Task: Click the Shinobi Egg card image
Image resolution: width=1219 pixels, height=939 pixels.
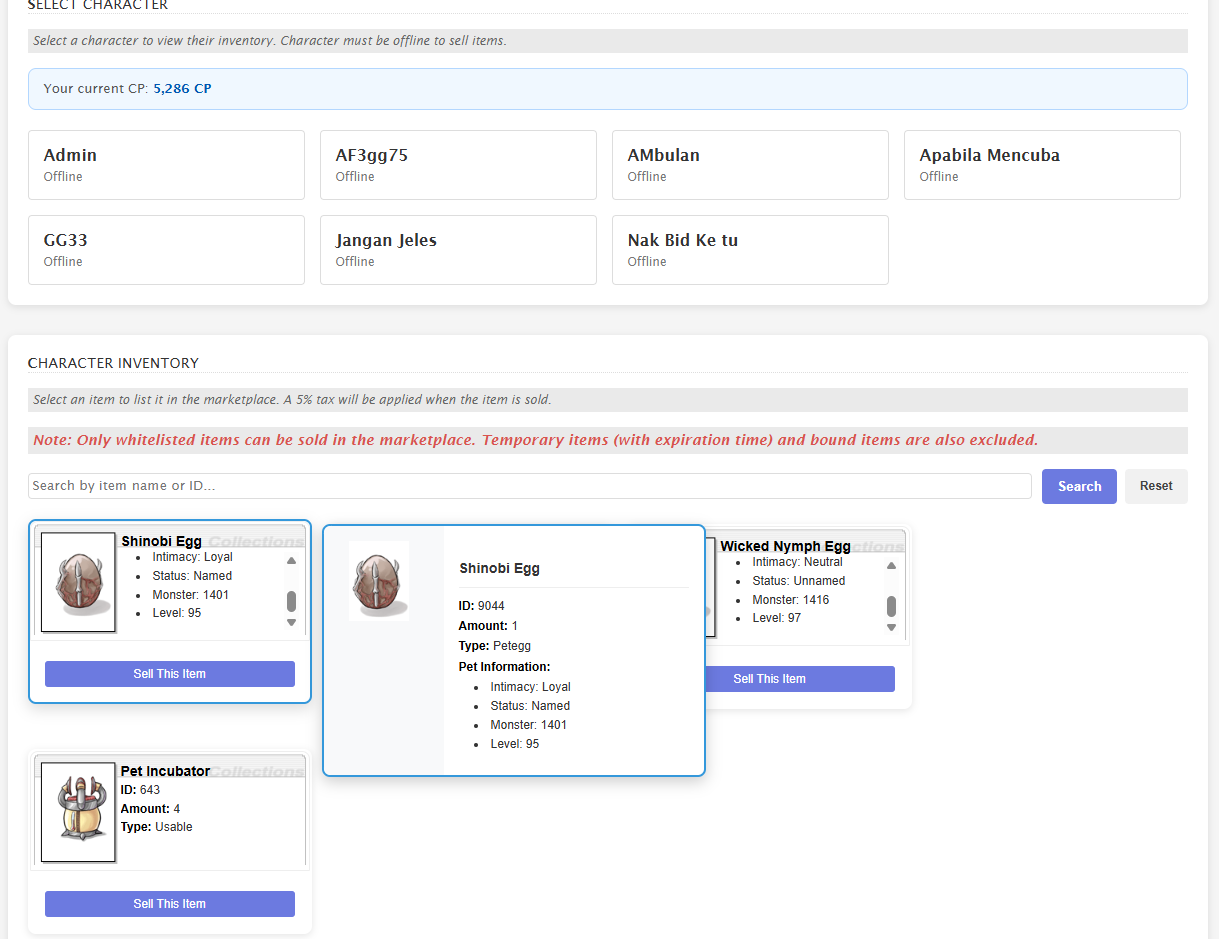Action: [78, 581]
